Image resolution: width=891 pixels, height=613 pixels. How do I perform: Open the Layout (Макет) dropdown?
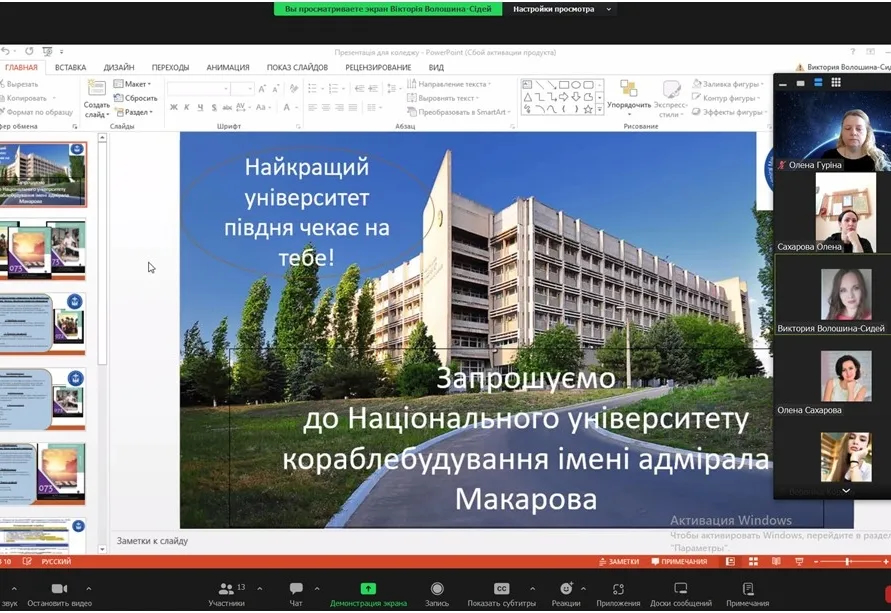click(x=136, y=84)
